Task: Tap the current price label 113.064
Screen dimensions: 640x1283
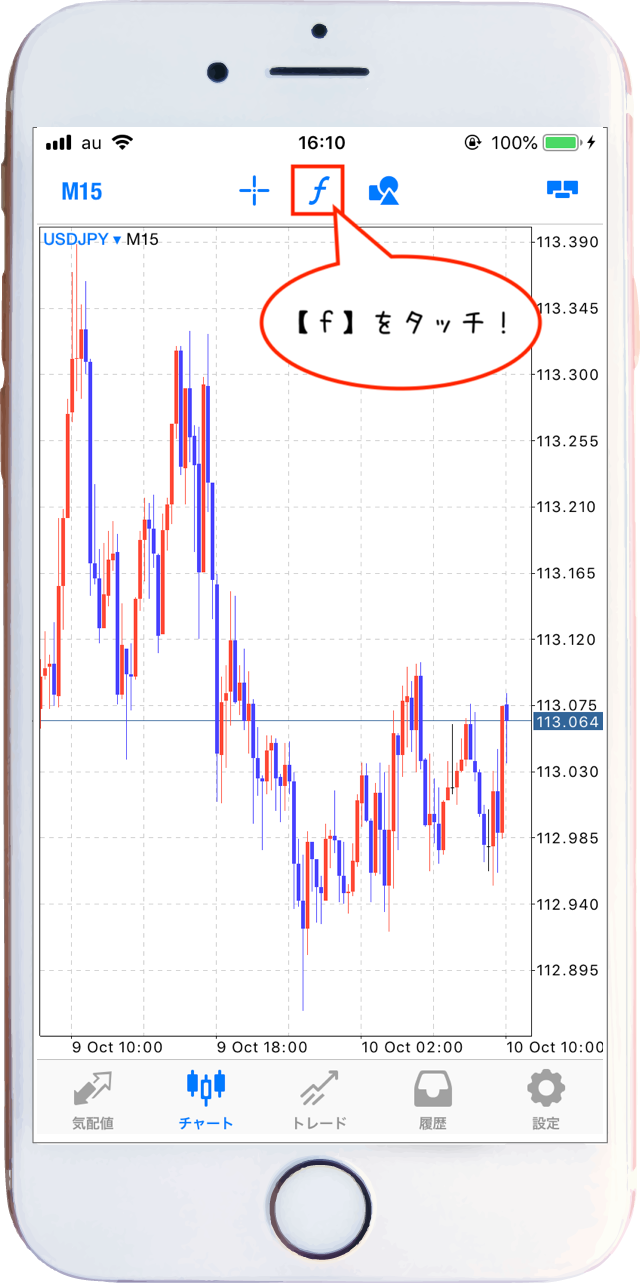Action: pos(567,722)
